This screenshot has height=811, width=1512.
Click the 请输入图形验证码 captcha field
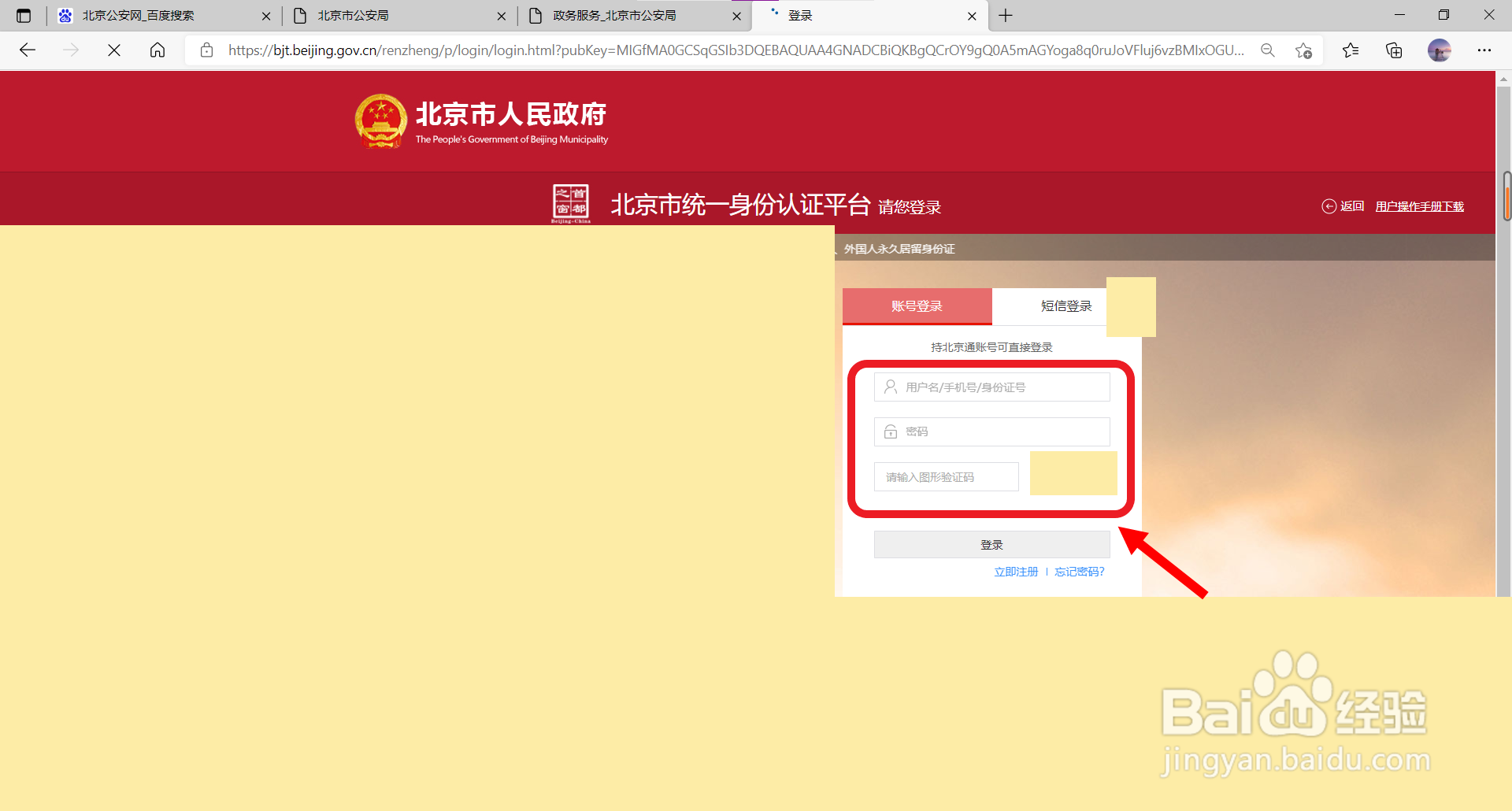point(947,477)
